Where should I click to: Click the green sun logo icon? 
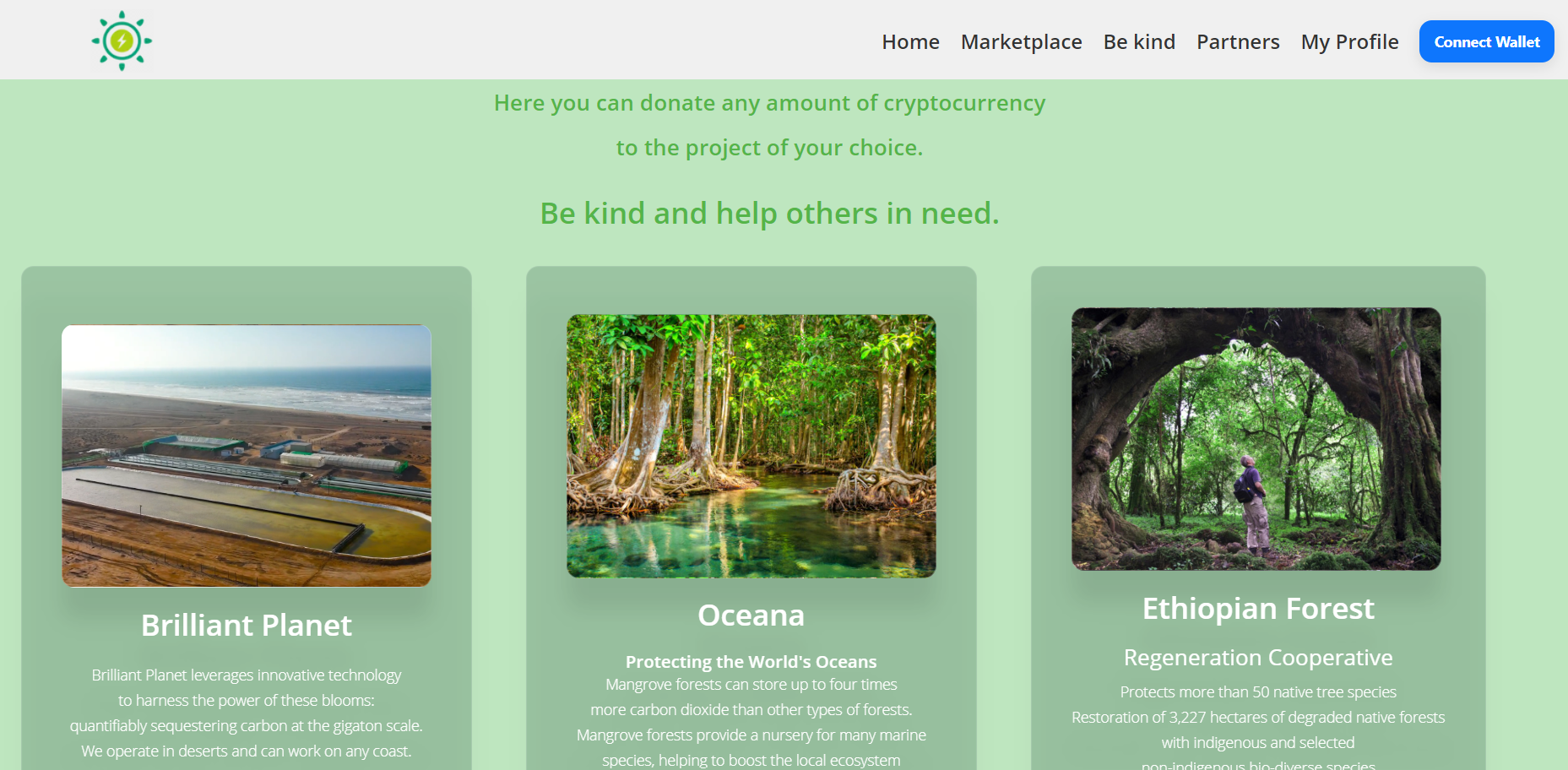122,41
